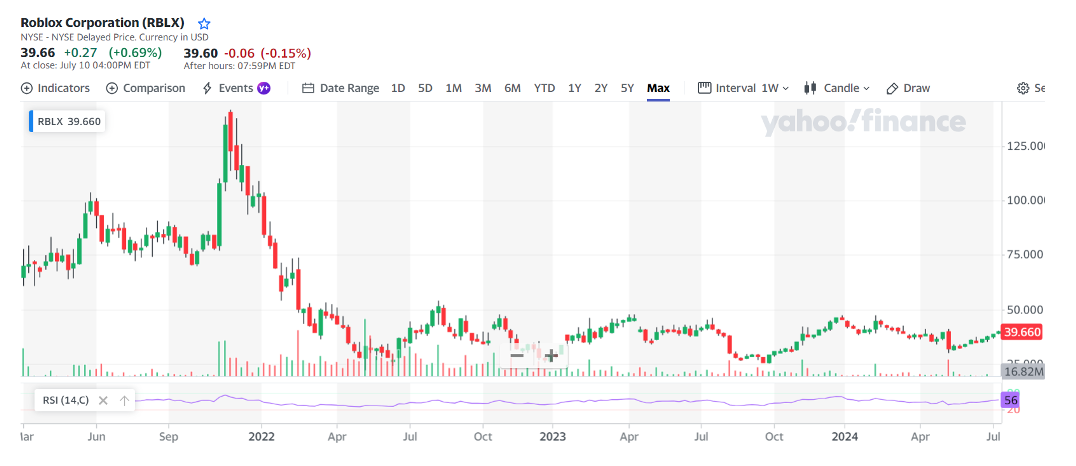Screen dimensions: 1076x466
Task: Expand the Interval 1W dropdown
Action: tap(743, 88)
